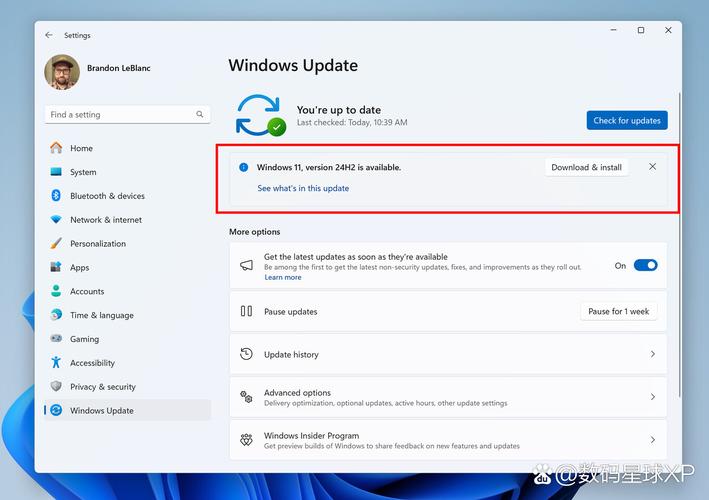709x500 pixels.
Task: Click Download & install button
Action: point(586,167)
